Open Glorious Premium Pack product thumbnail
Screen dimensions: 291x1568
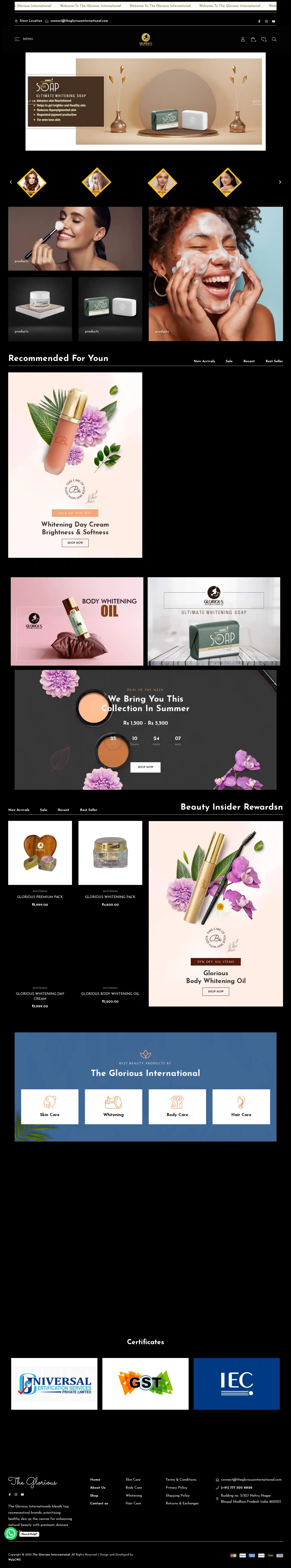click(40, 853)
